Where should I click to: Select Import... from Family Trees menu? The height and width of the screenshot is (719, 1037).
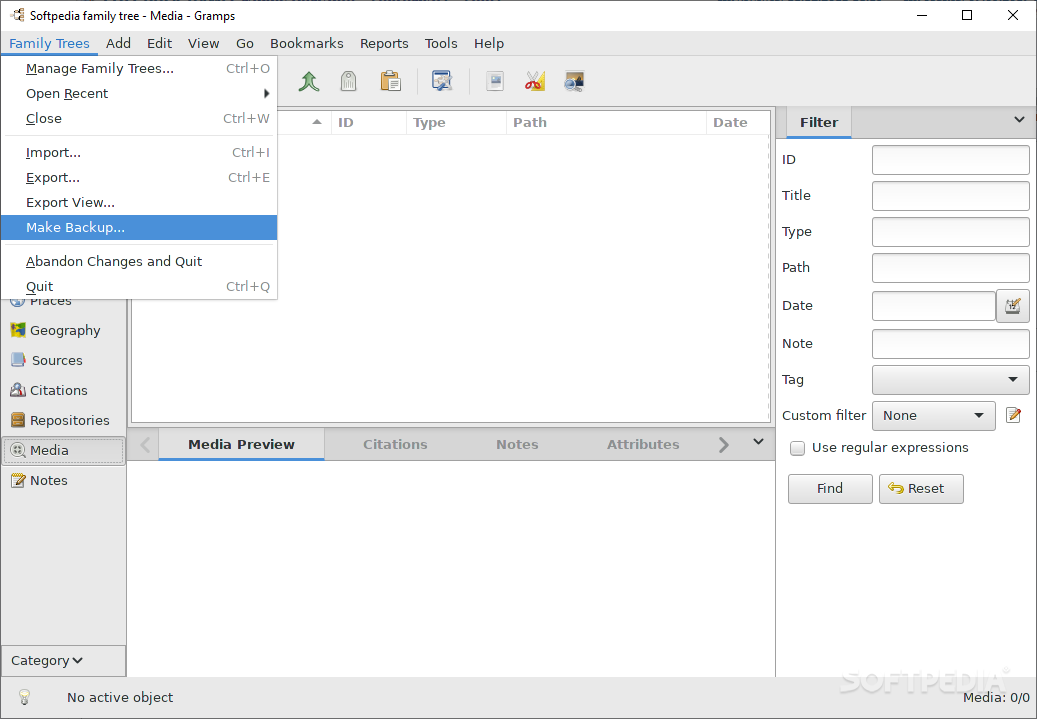139,153
